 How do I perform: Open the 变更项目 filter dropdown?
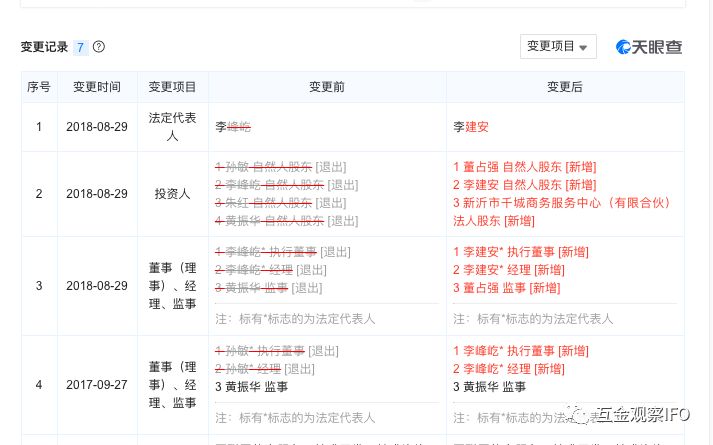557,46
